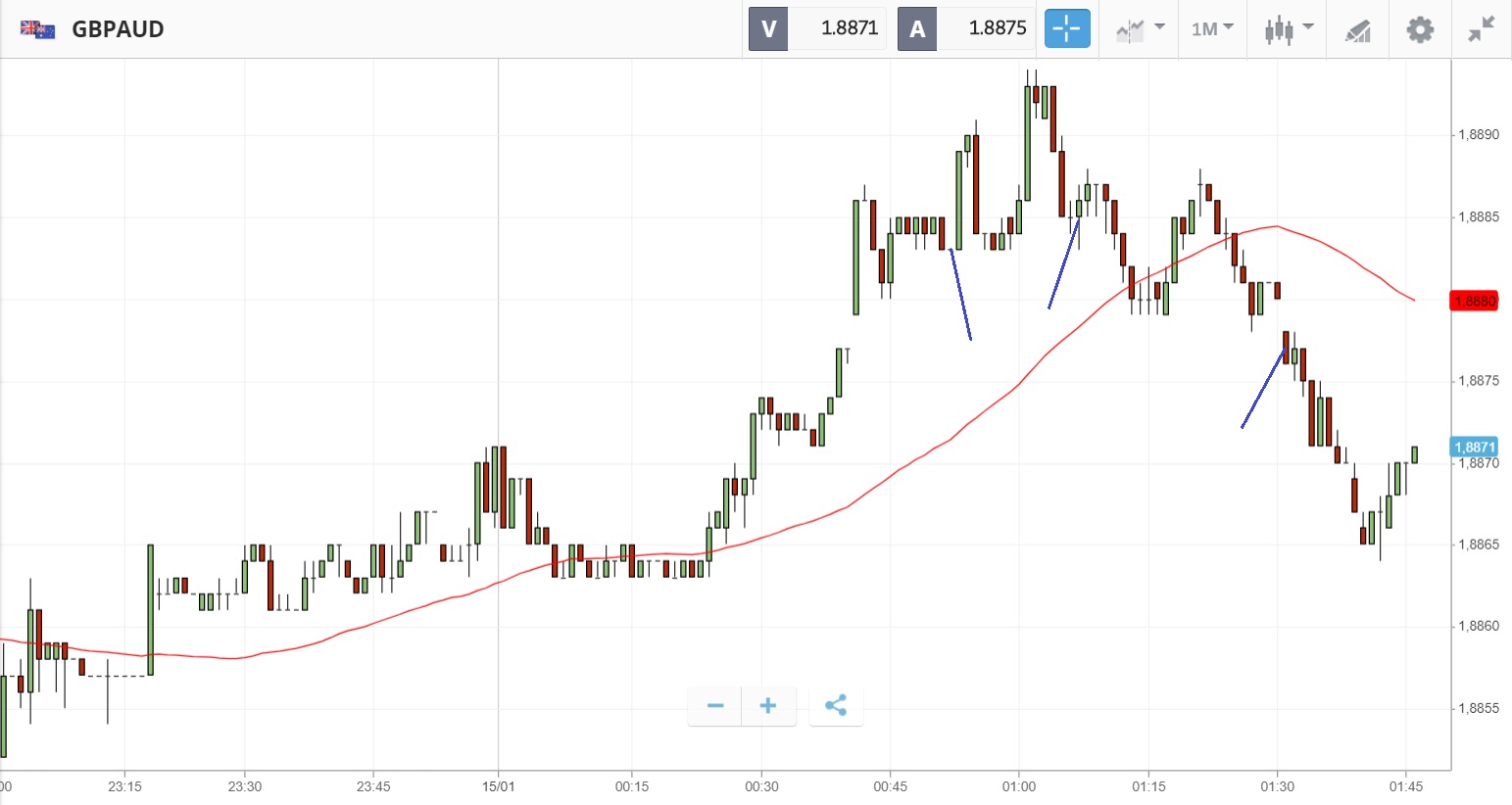Click the A buy price button

[917, 29]
